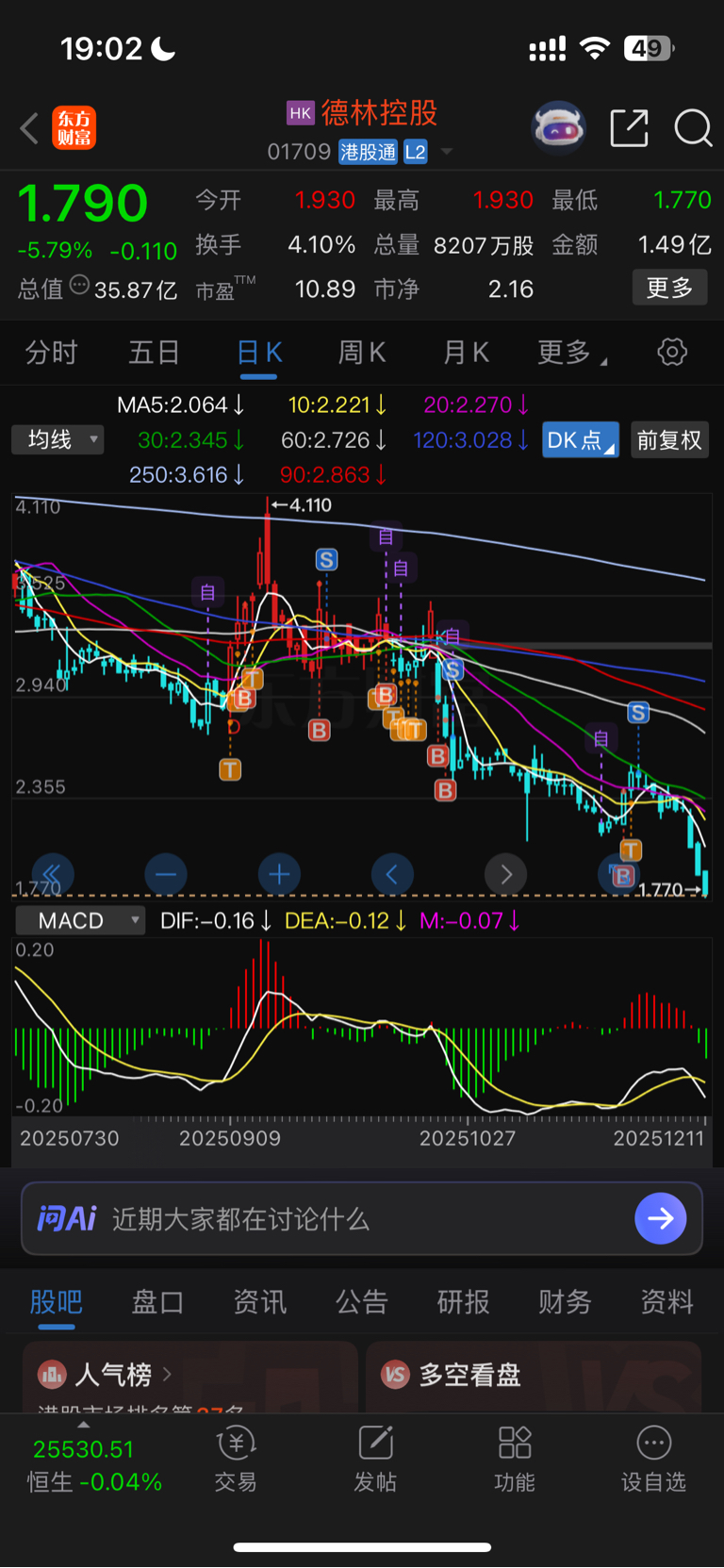This screenshot has height=1568, width=724.
Task: Tap the MA5:2.064 value
Action: click(181, 404)
